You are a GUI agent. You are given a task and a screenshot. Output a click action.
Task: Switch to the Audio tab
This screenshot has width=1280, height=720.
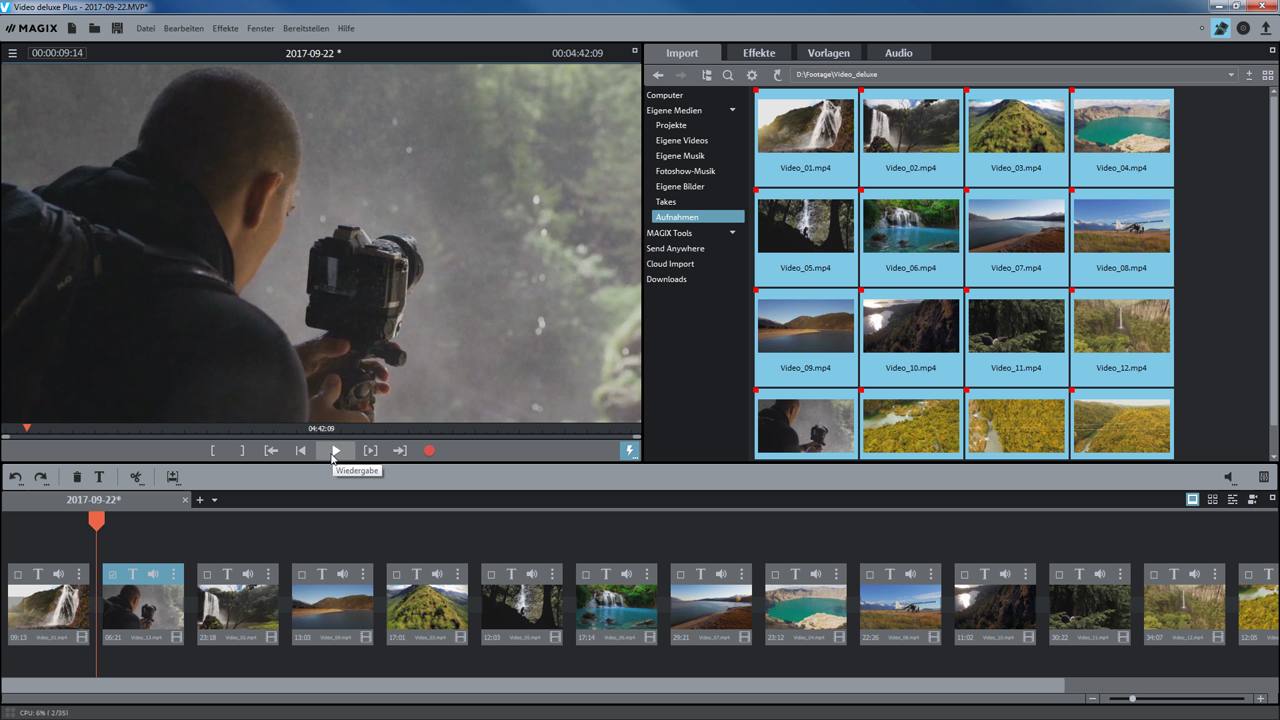coord(898,53)
